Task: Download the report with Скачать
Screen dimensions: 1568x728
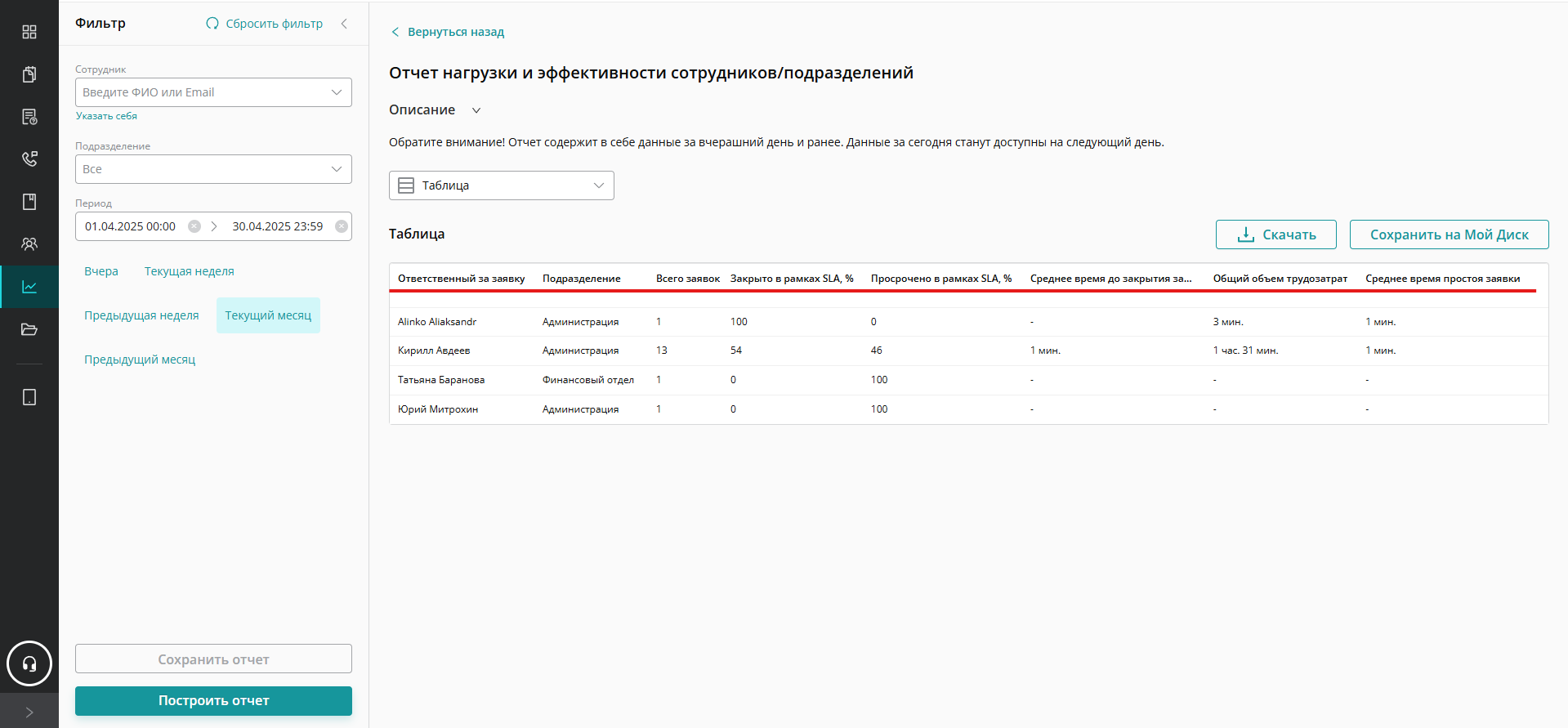Action: [1276, 234]
